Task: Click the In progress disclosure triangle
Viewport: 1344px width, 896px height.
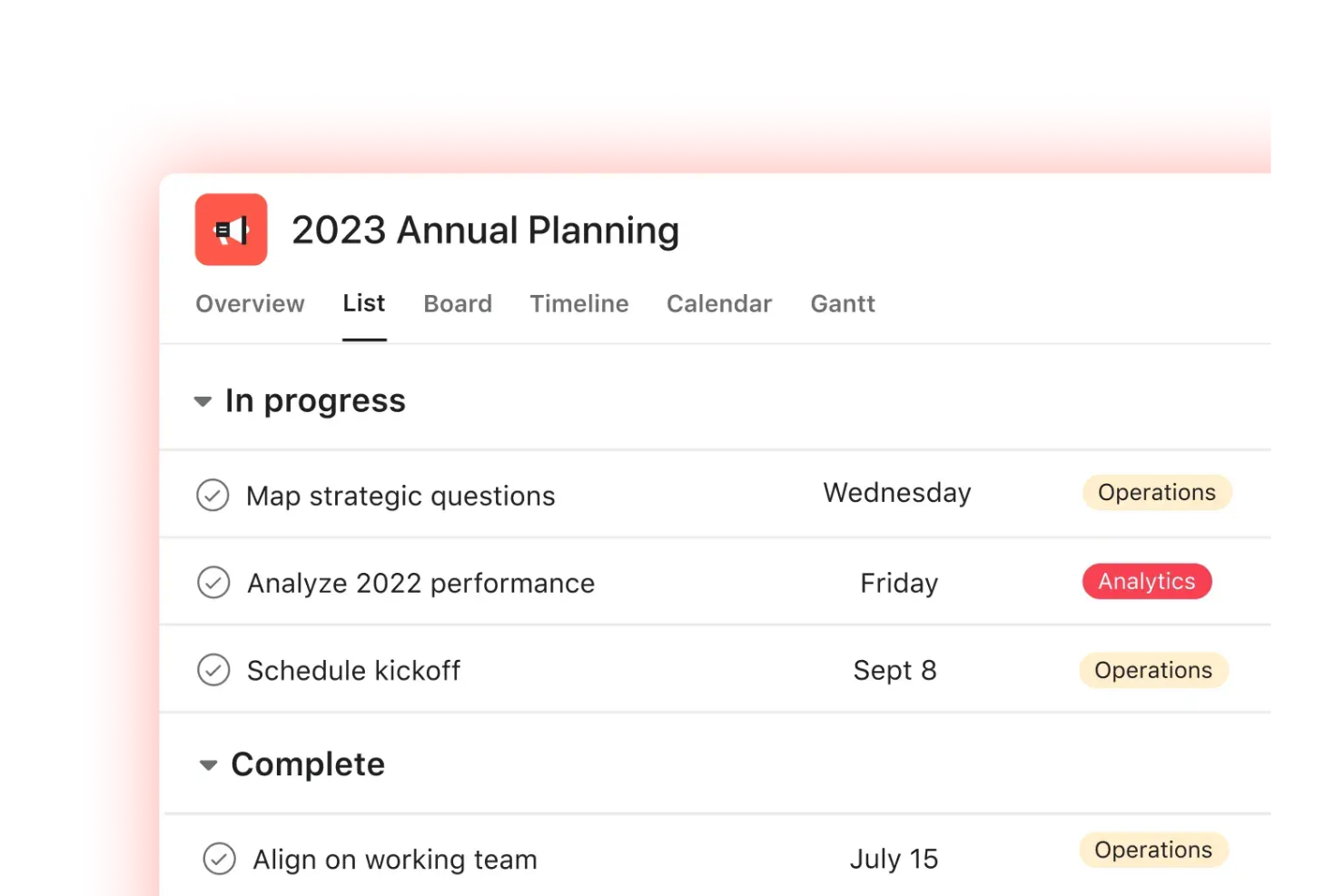Action: click(203, 401)
